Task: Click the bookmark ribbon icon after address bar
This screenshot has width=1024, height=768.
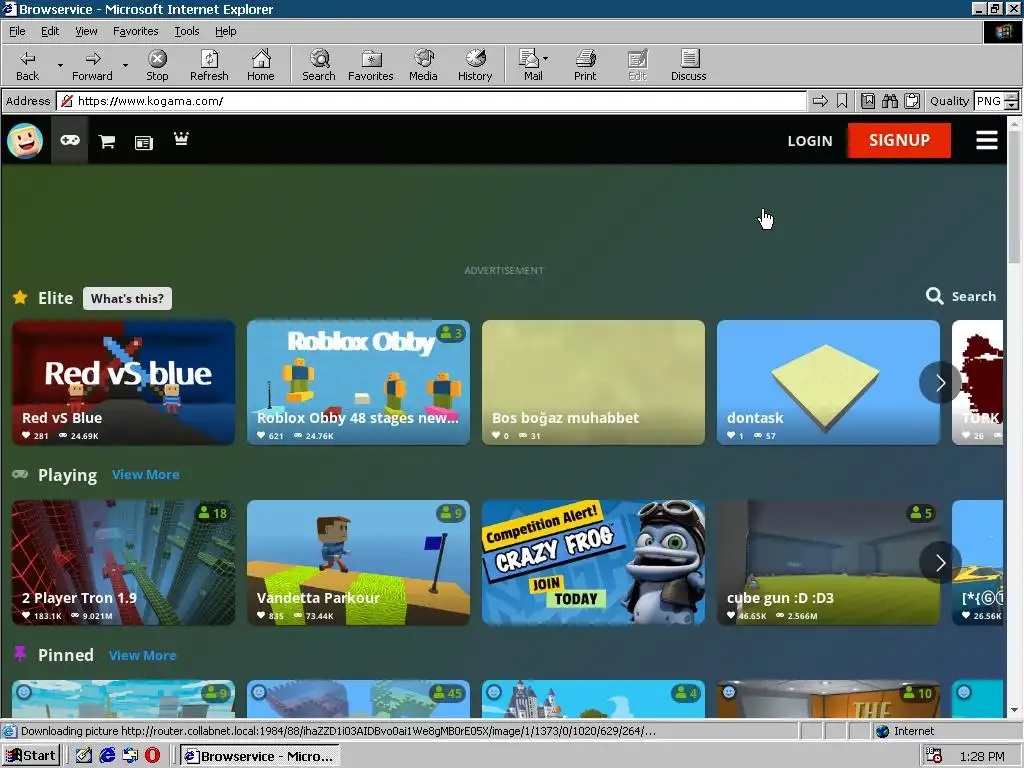Action: (x=842, y=101)
